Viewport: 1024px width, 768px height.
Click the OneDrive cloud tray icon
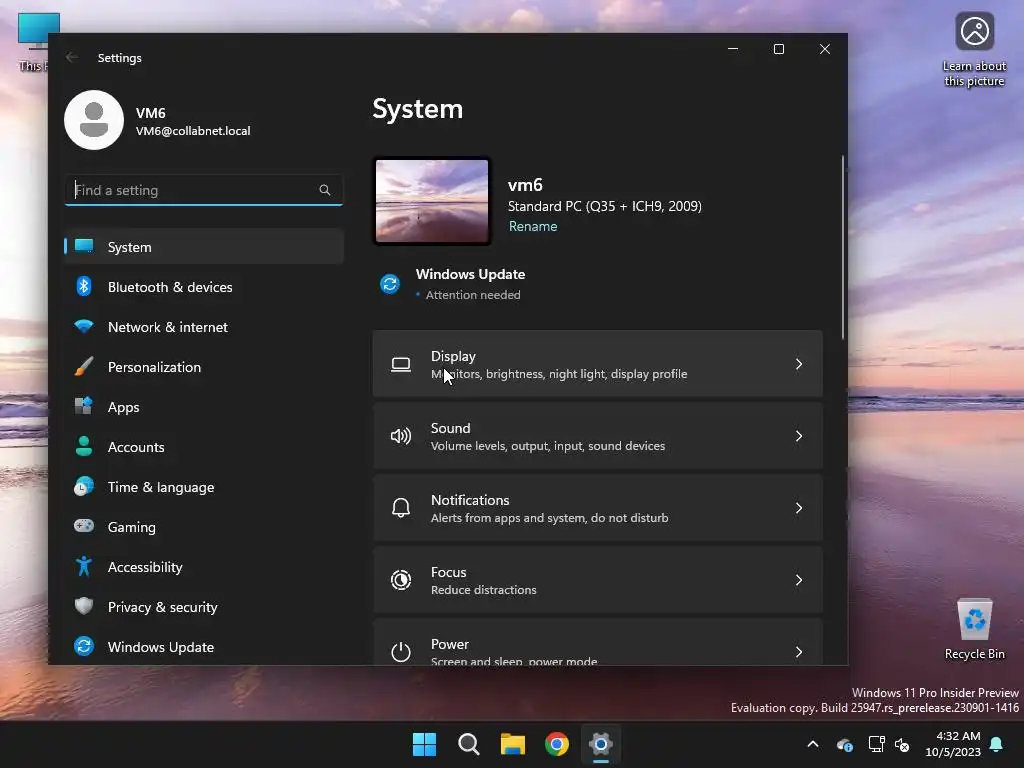(x=844, y=744)
